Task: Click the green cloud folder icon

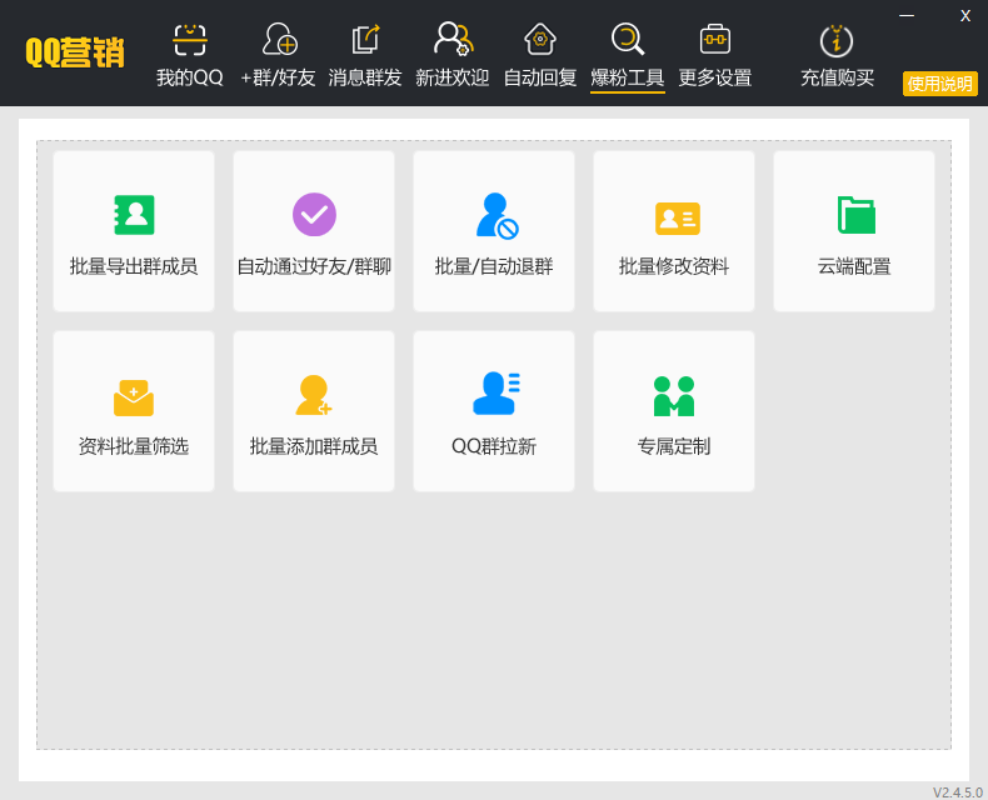Action: pos(856,215)
